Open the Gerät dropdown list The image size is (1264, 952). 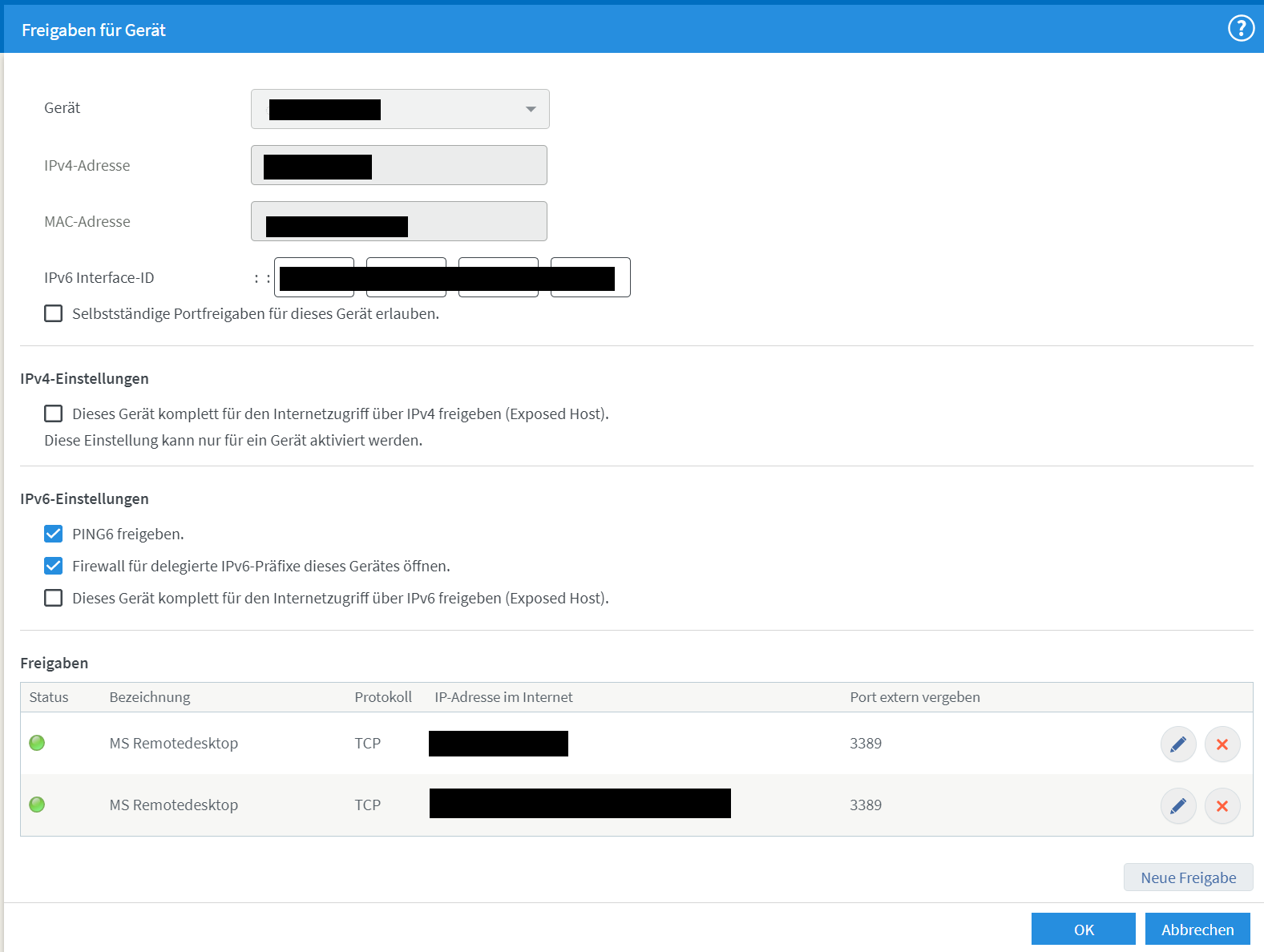pyautogui.click(x=400, y=109)
